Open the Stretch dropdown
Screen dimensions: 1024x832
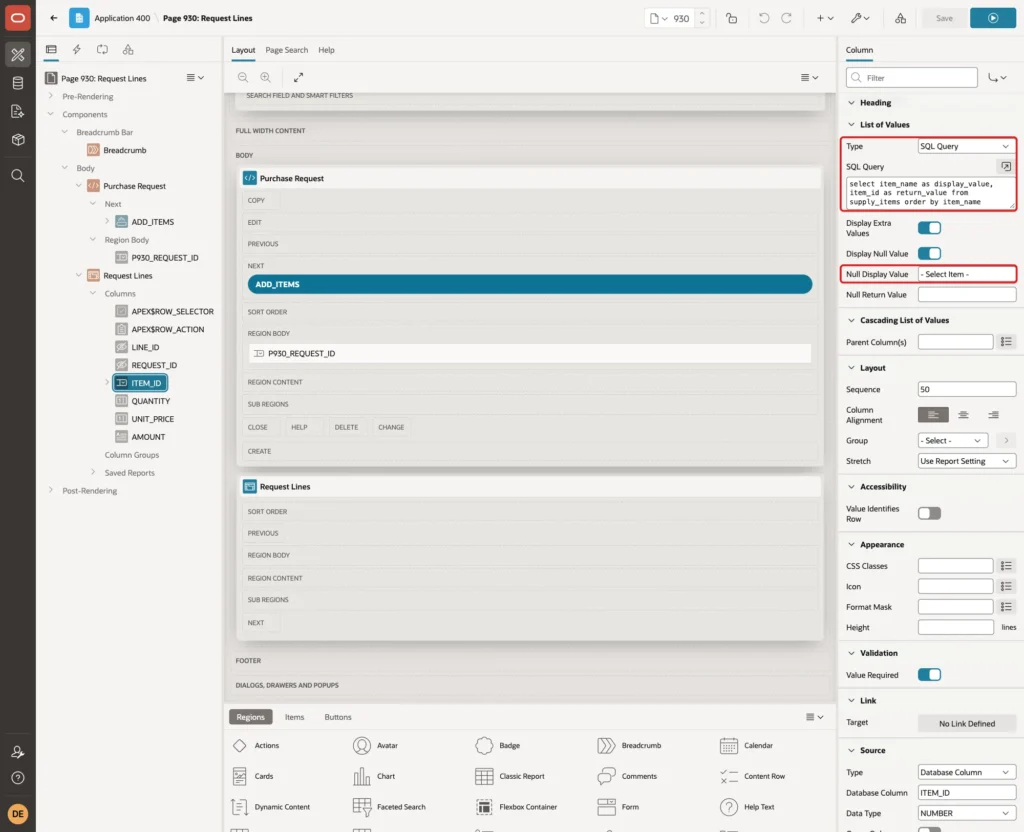tap(967, 461)
